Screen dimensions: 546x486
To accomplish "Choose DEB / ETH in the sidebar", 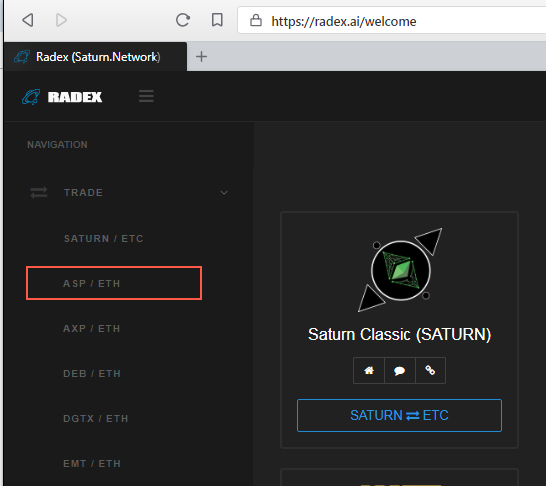I will pos(92,374).
